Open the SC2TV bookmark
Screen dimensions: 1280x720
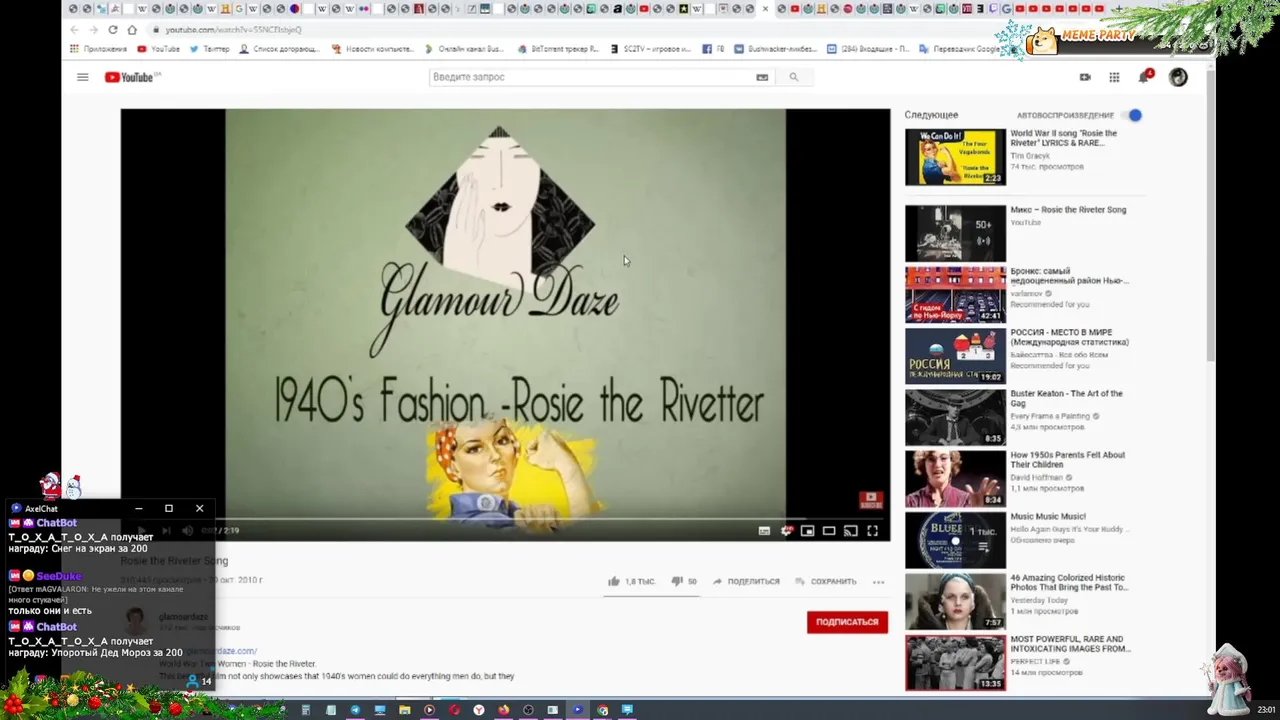[x=650, y=49]
